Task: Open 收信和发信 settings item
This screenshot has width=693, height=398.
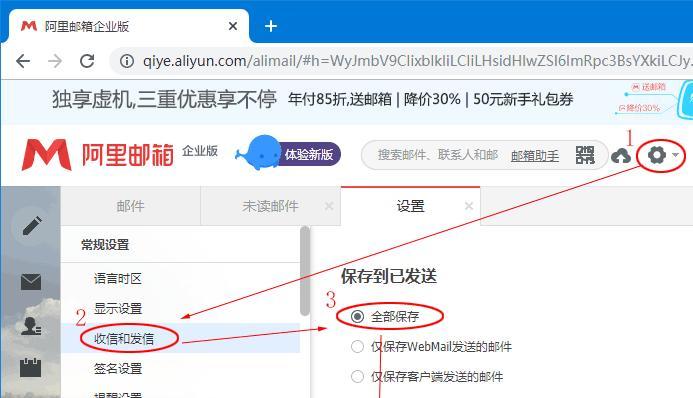Action: [x=180, y=338]
